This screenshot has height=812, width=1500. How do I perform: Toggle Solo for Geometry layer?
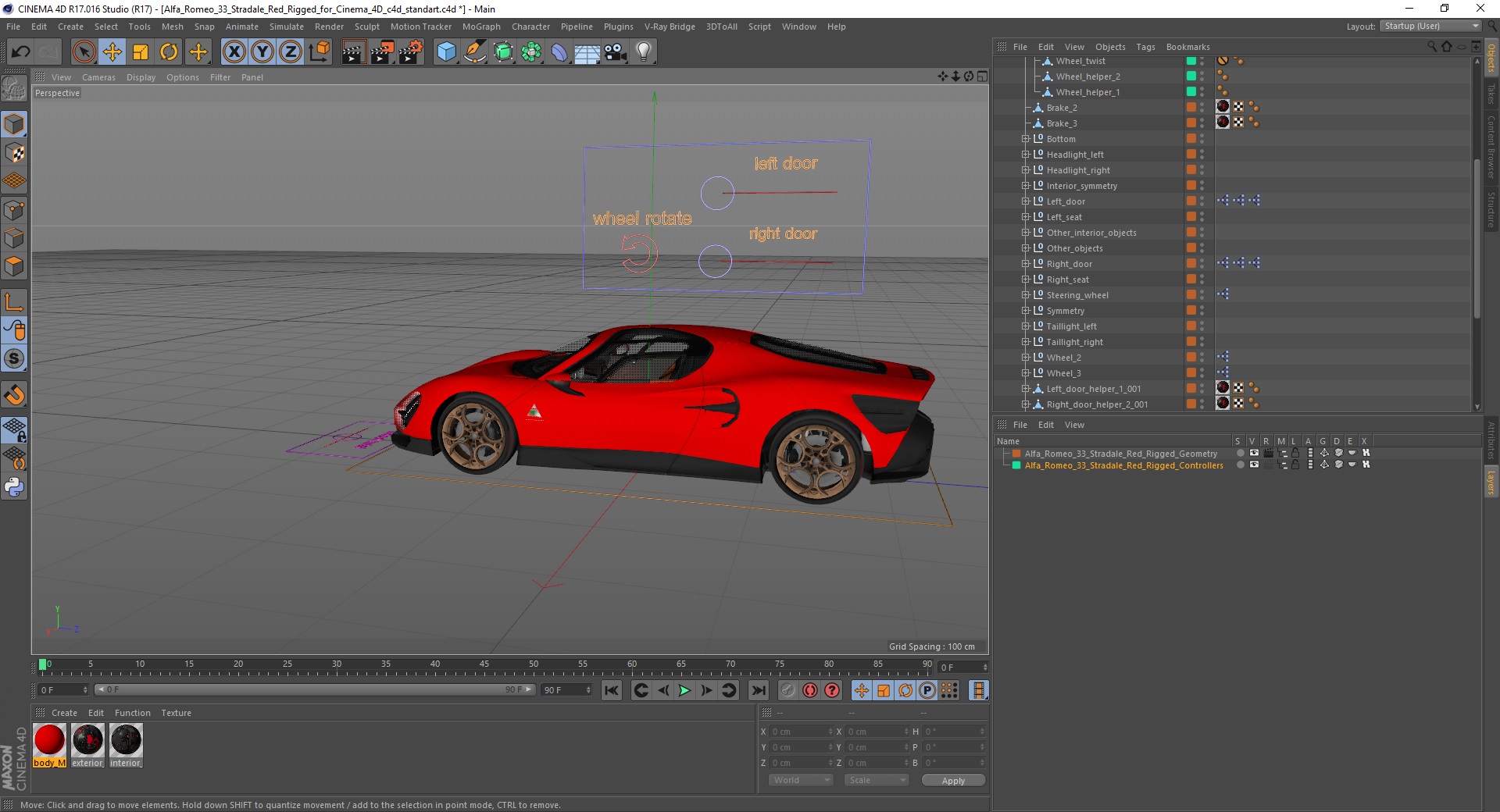[1240, 453]
